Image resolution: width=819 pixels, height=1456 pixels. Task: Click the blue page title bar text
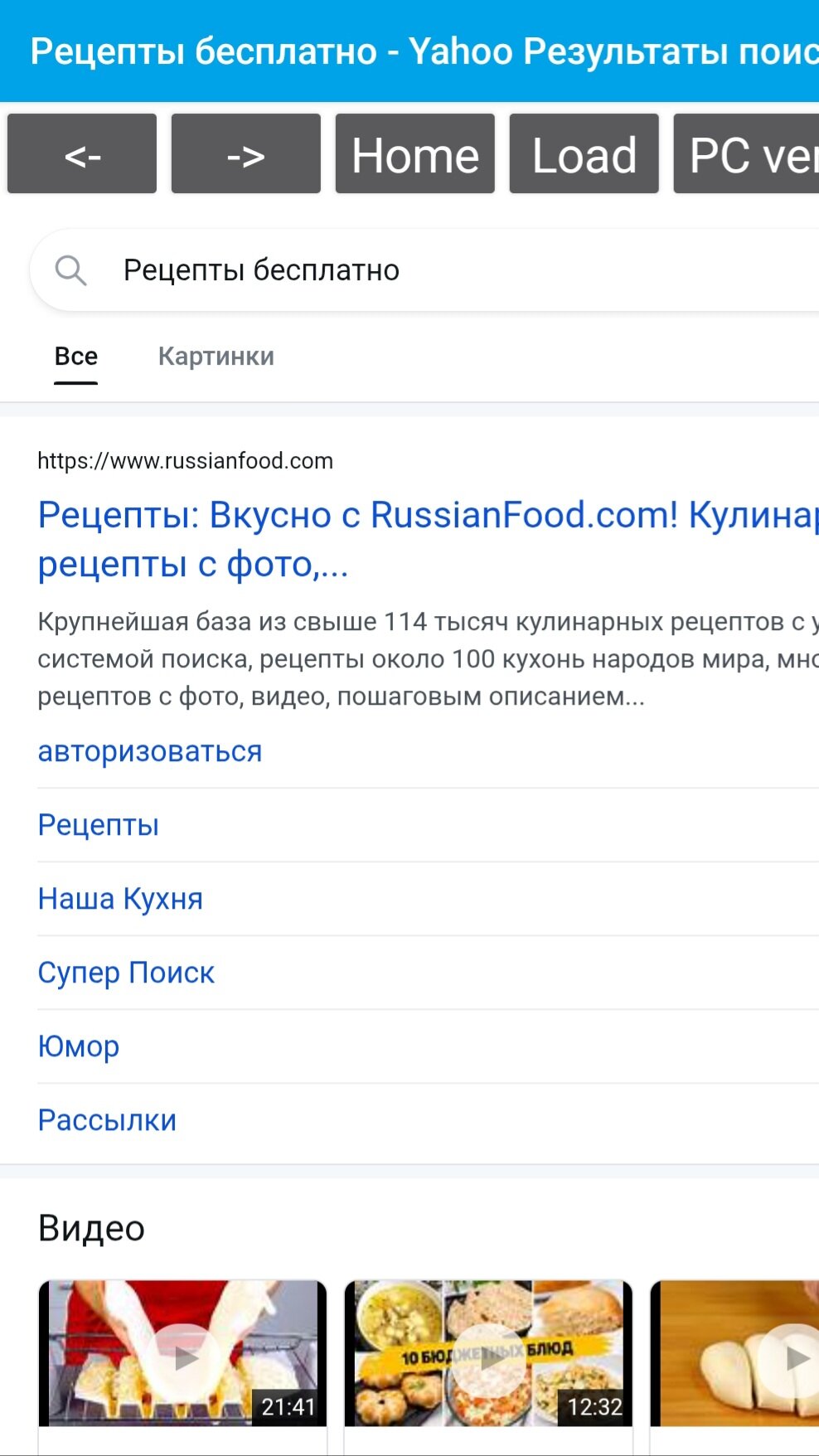424,51
